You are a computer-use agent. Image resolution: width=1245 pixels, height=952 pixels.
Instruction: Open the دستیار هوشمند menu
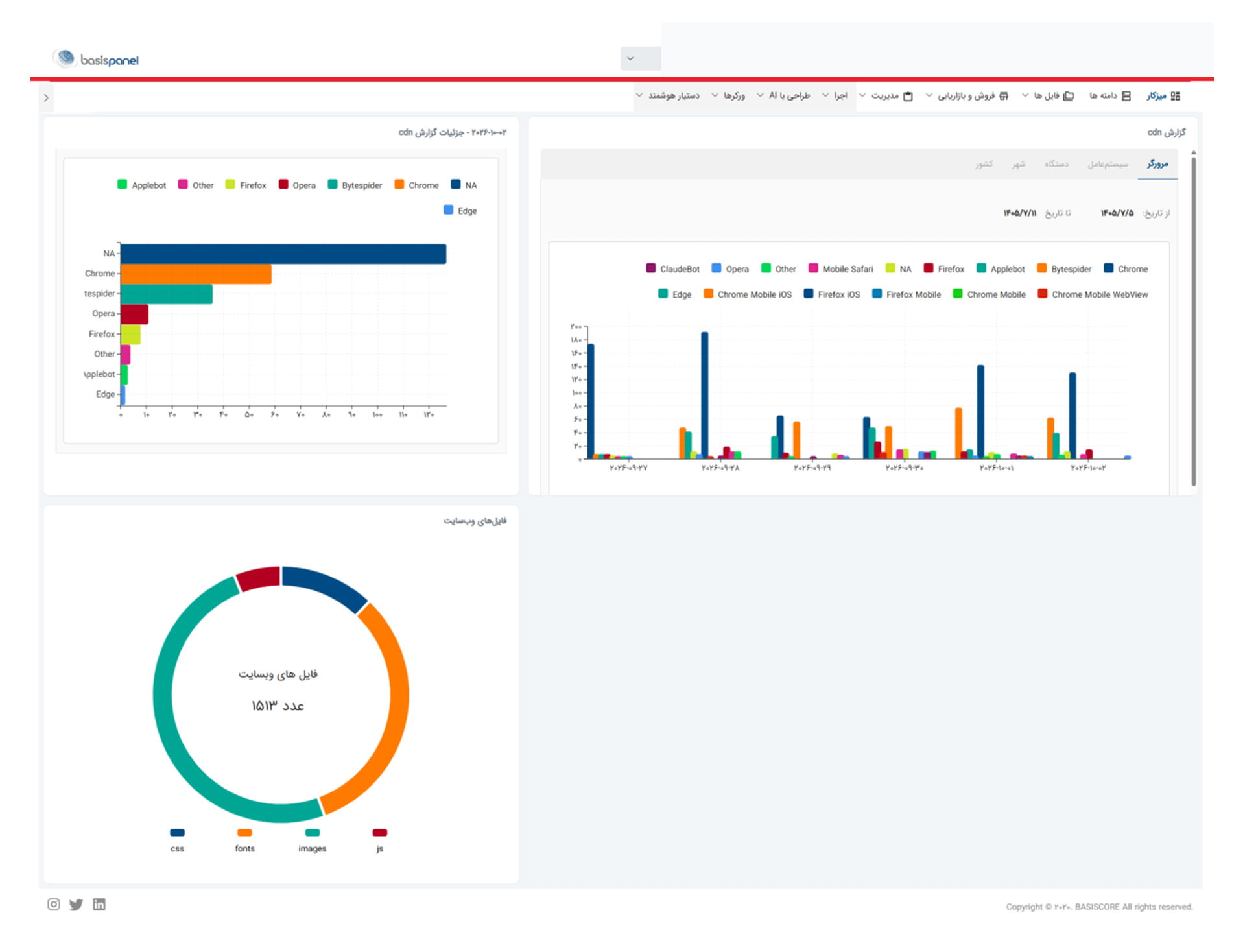(668, 96)
